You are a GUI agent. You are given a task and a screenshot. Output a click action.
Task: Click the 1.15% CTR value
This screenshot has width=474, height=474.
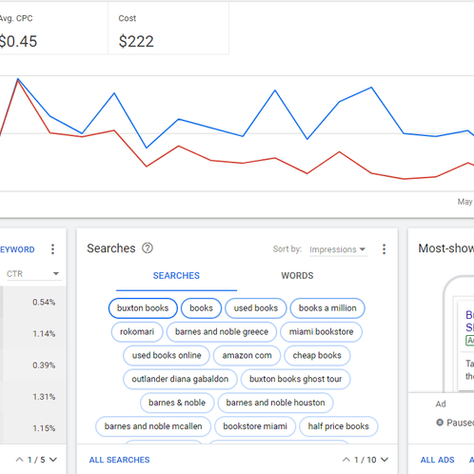[x=44, y=428]
